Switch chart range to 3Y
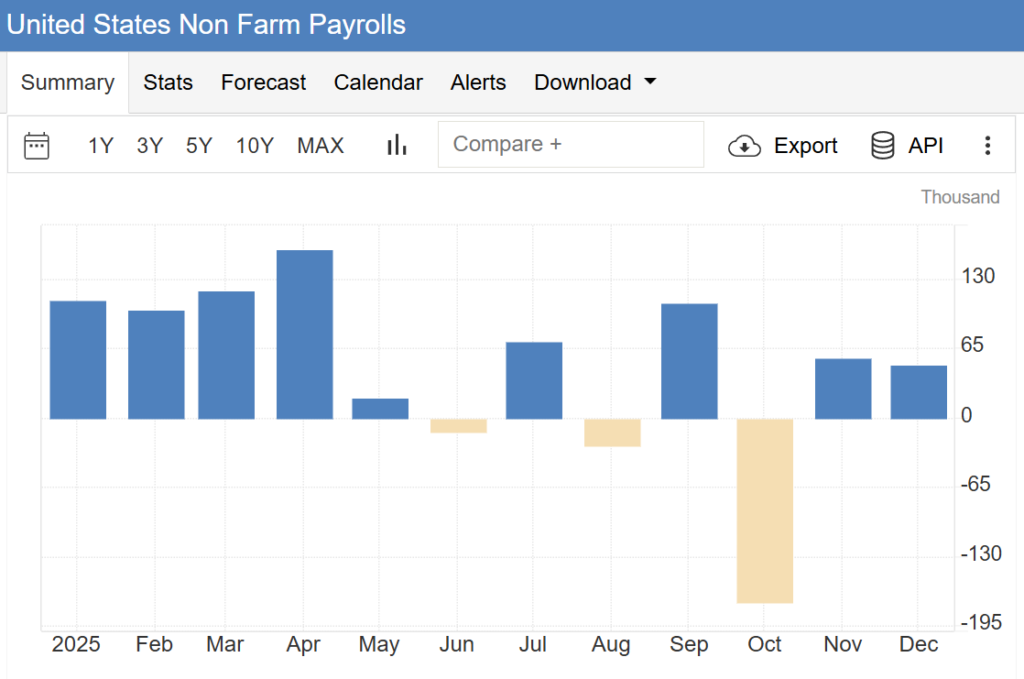Screen dimensions: 1024x679 pyautogui.click(x=150, y=146)
